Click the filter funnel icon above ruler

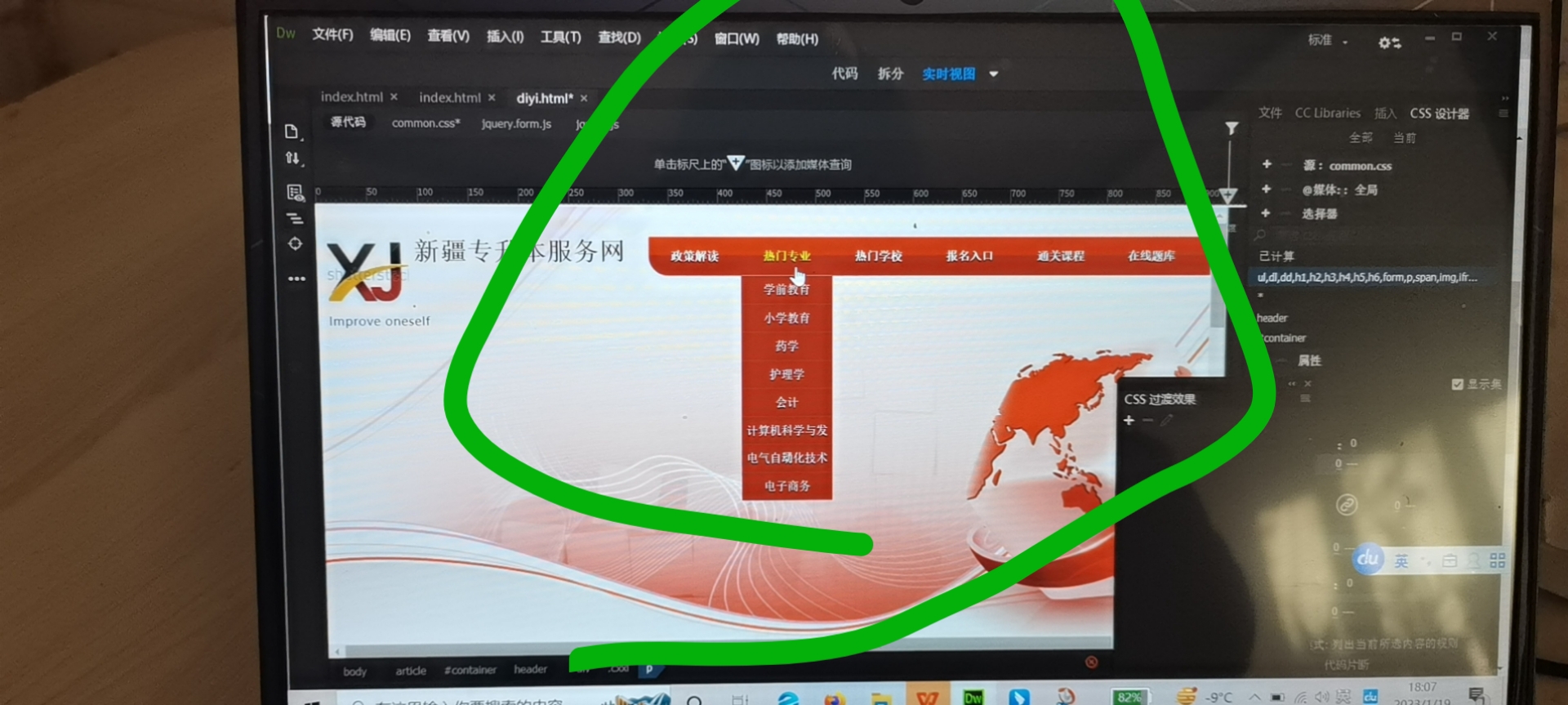pos(1232,128)
